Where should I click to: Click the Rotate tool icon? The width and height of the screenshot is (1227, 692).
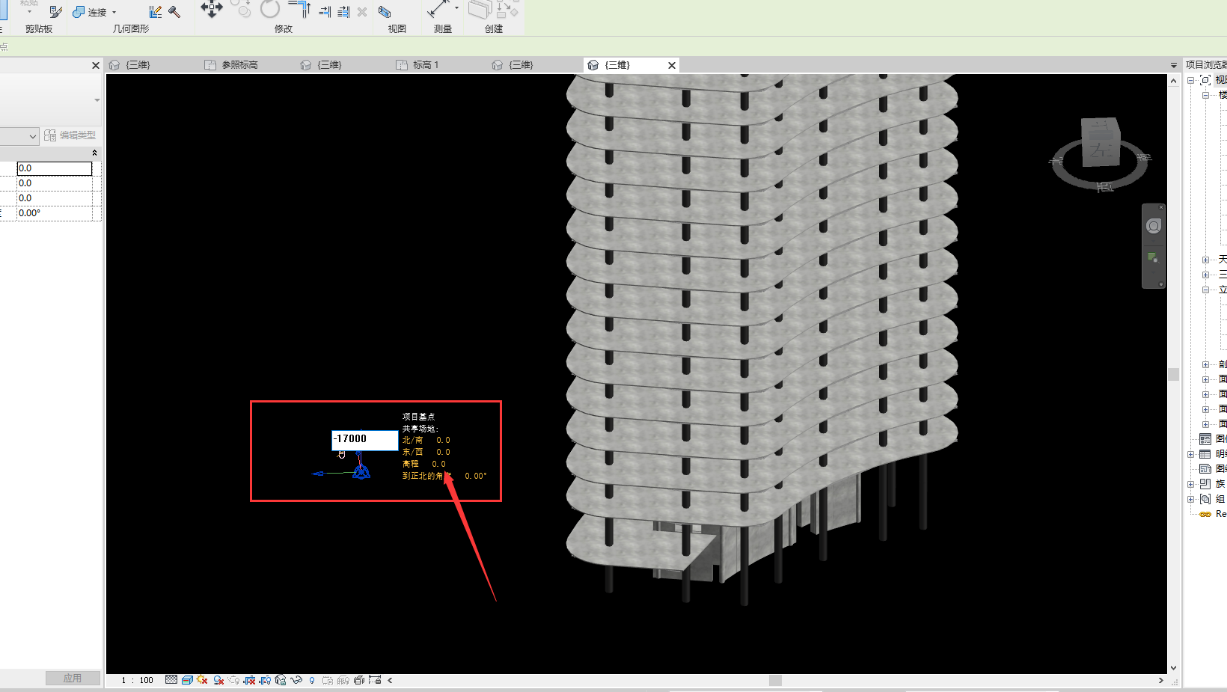[x=269, y=9]
